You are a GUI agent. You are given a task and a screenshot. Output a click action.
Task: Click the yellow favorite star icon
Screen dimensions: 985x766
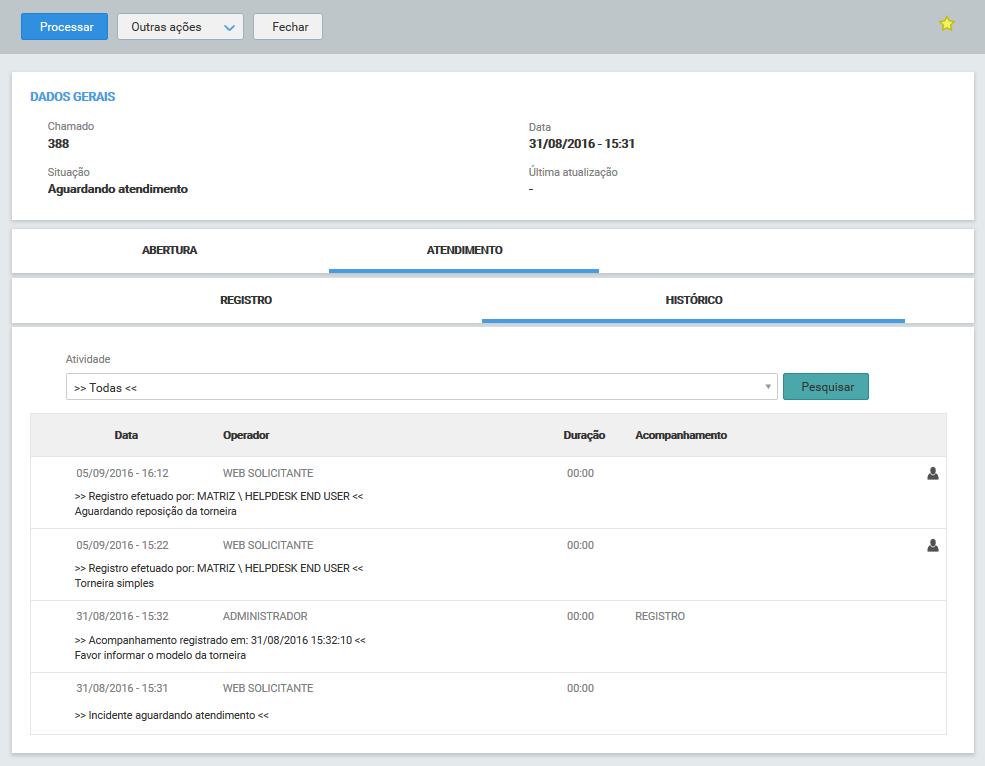click(946, 22)
